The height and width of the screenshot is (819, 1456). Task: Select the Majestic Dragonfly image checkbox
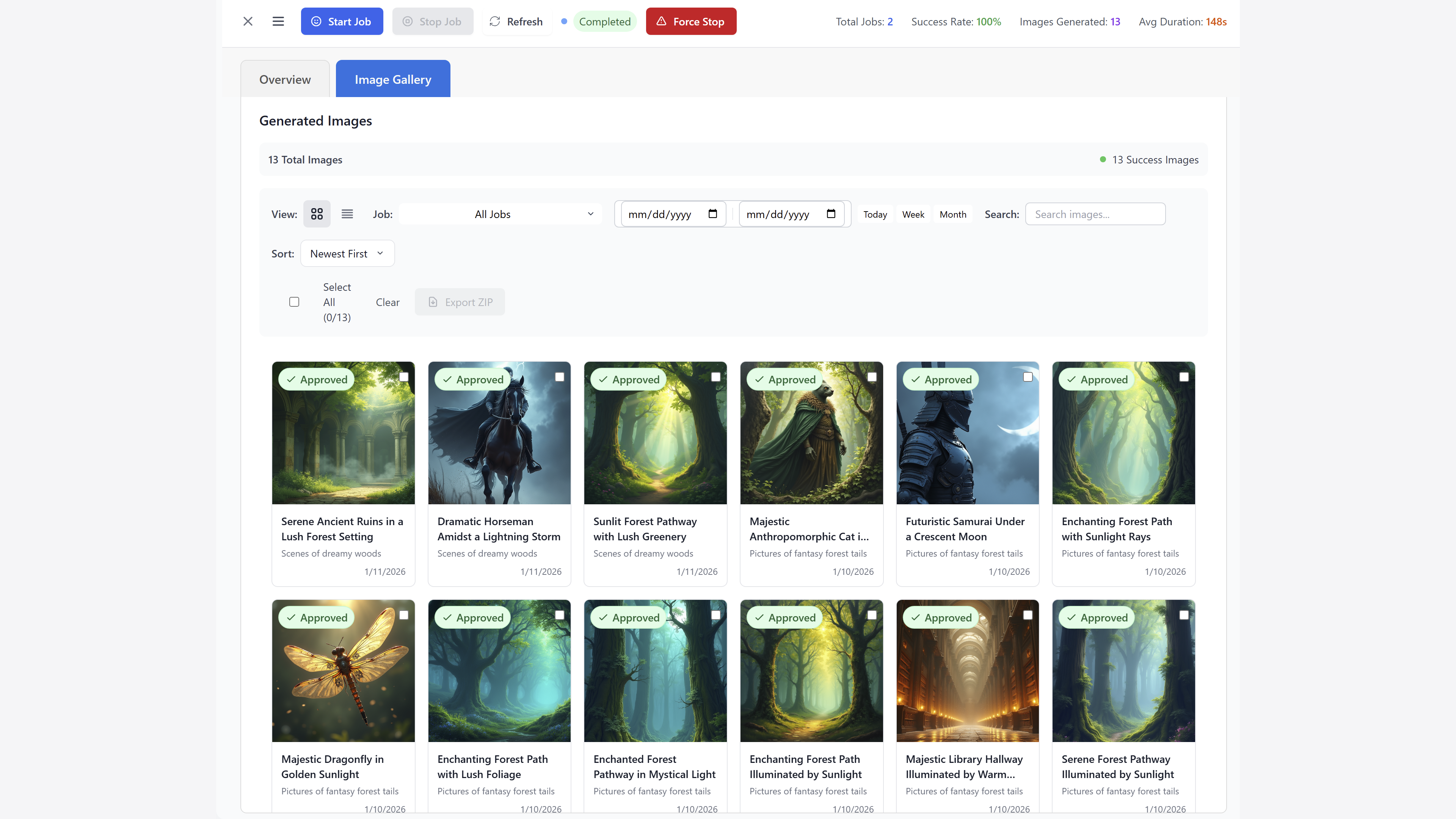(403, 615)
